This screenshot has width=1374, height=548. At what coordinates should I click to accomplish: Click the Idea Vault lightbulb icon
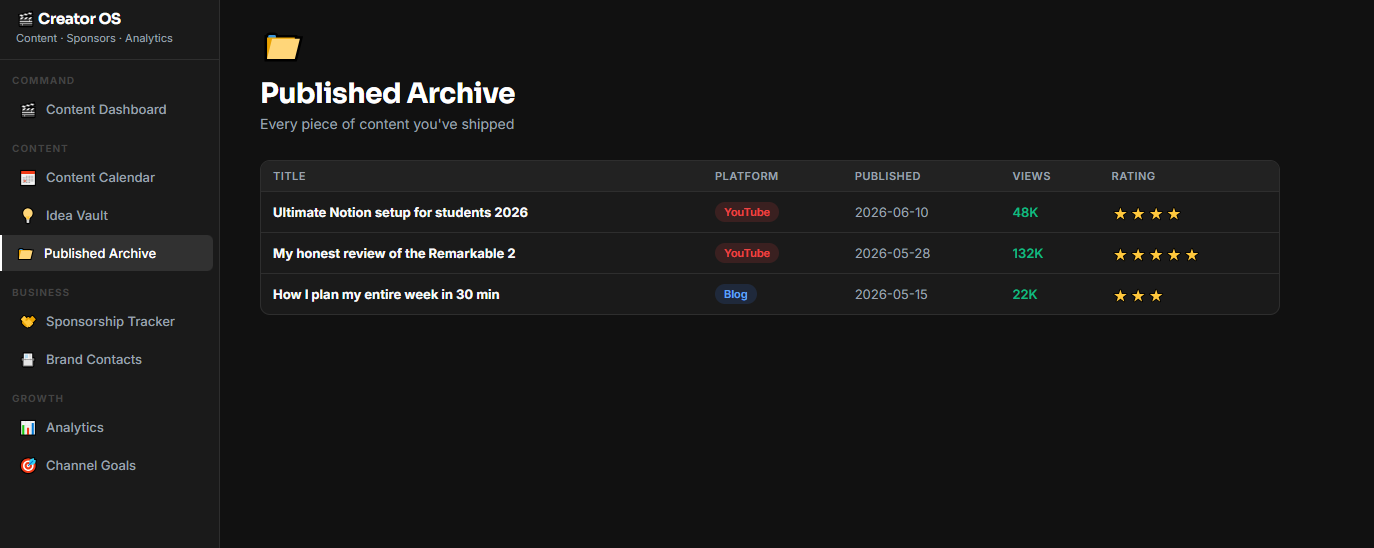click(x=28, y=216)
